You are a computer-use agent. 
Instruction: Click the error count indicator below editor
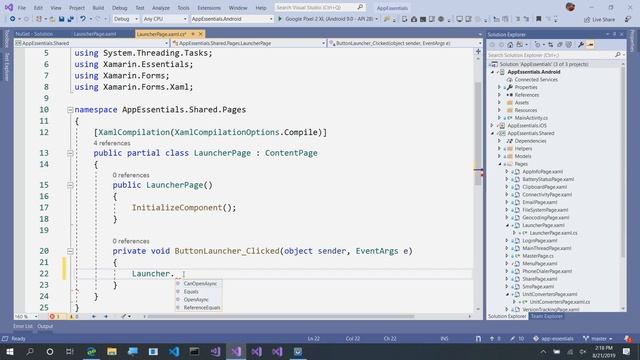click(55, 316)
